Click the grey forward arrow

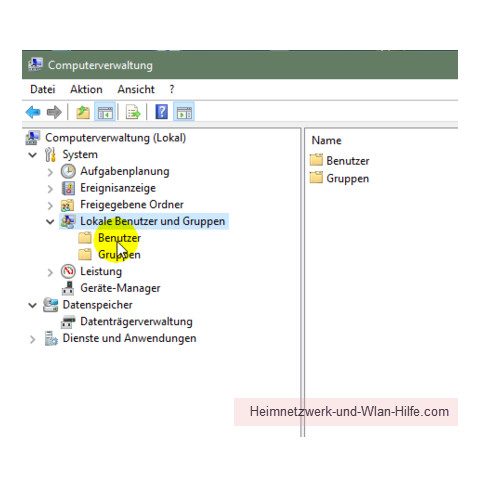click(x=54, y=112)
